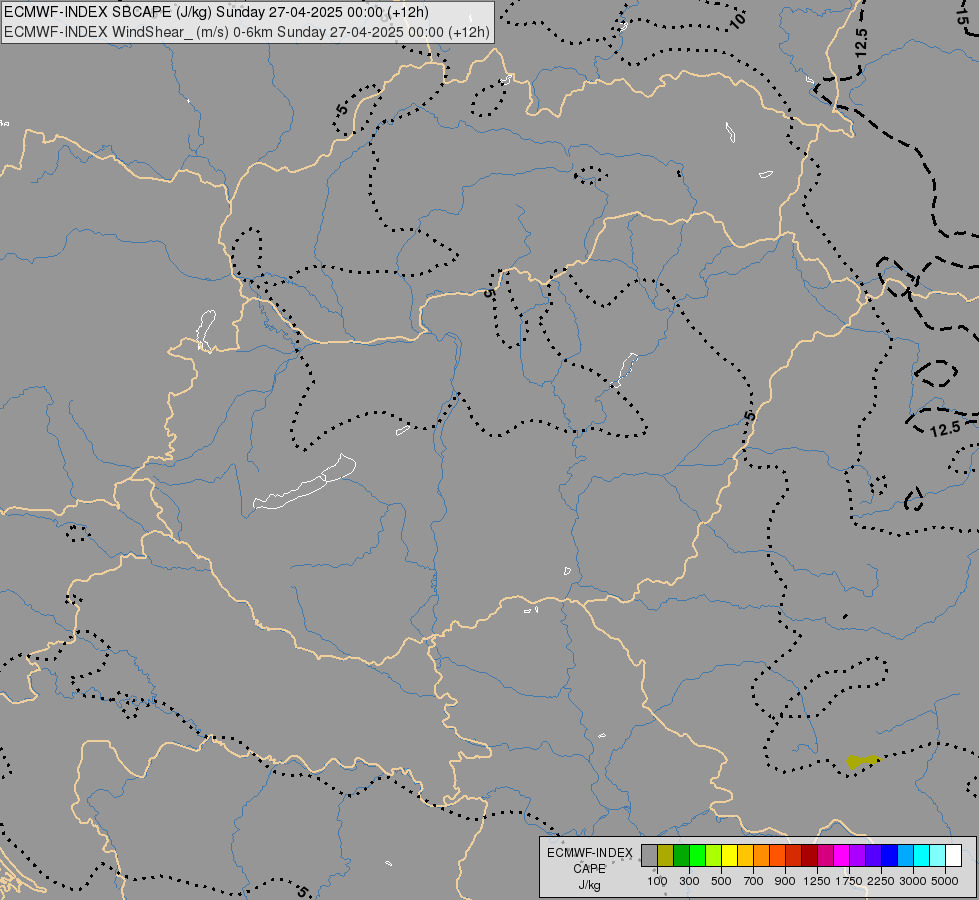Click the "300" legend value
The width and height of the screenshot is (979, 900).
(689, 881)
